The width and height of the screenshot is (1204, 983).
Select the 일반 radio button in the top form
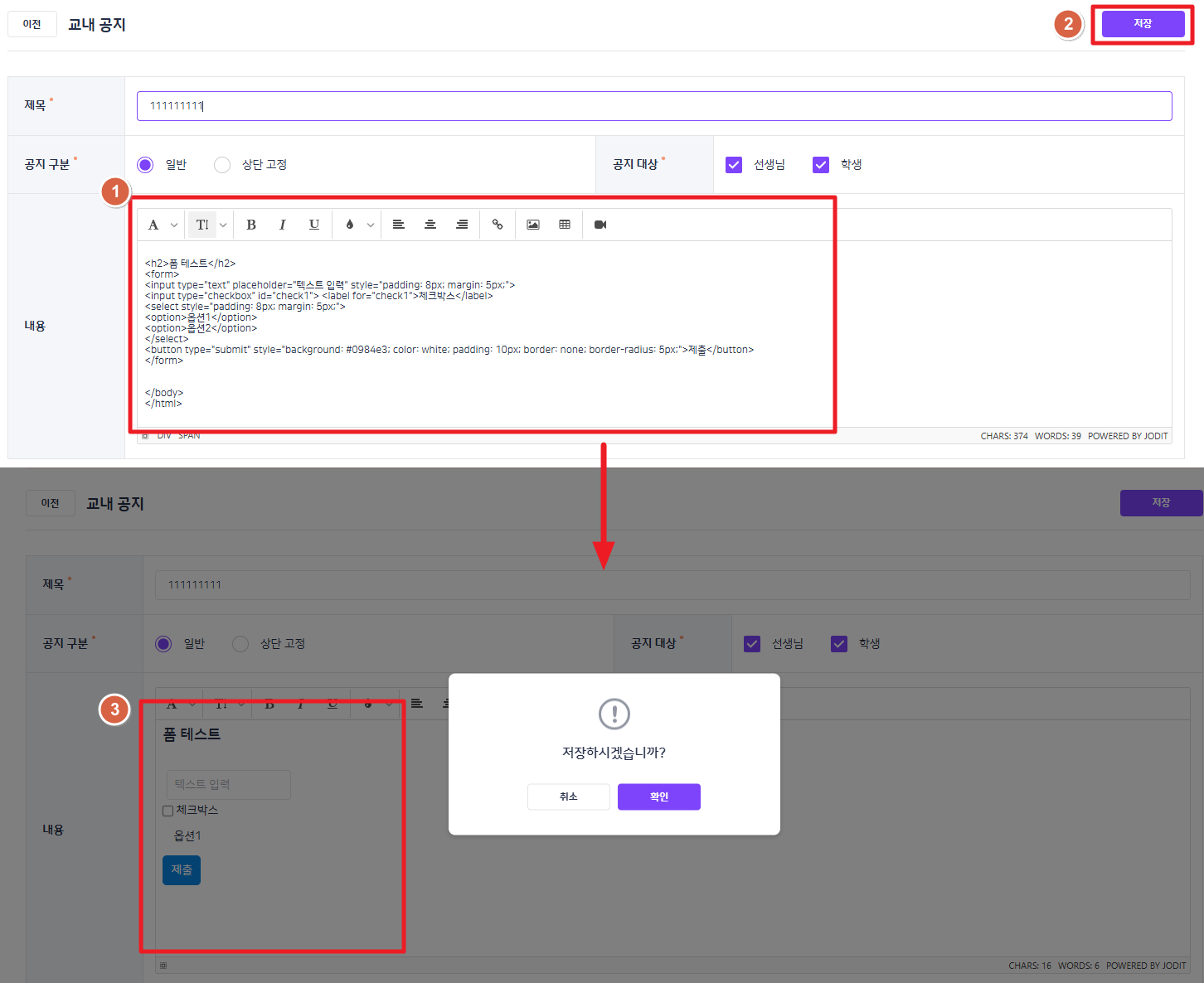point(146,165)
